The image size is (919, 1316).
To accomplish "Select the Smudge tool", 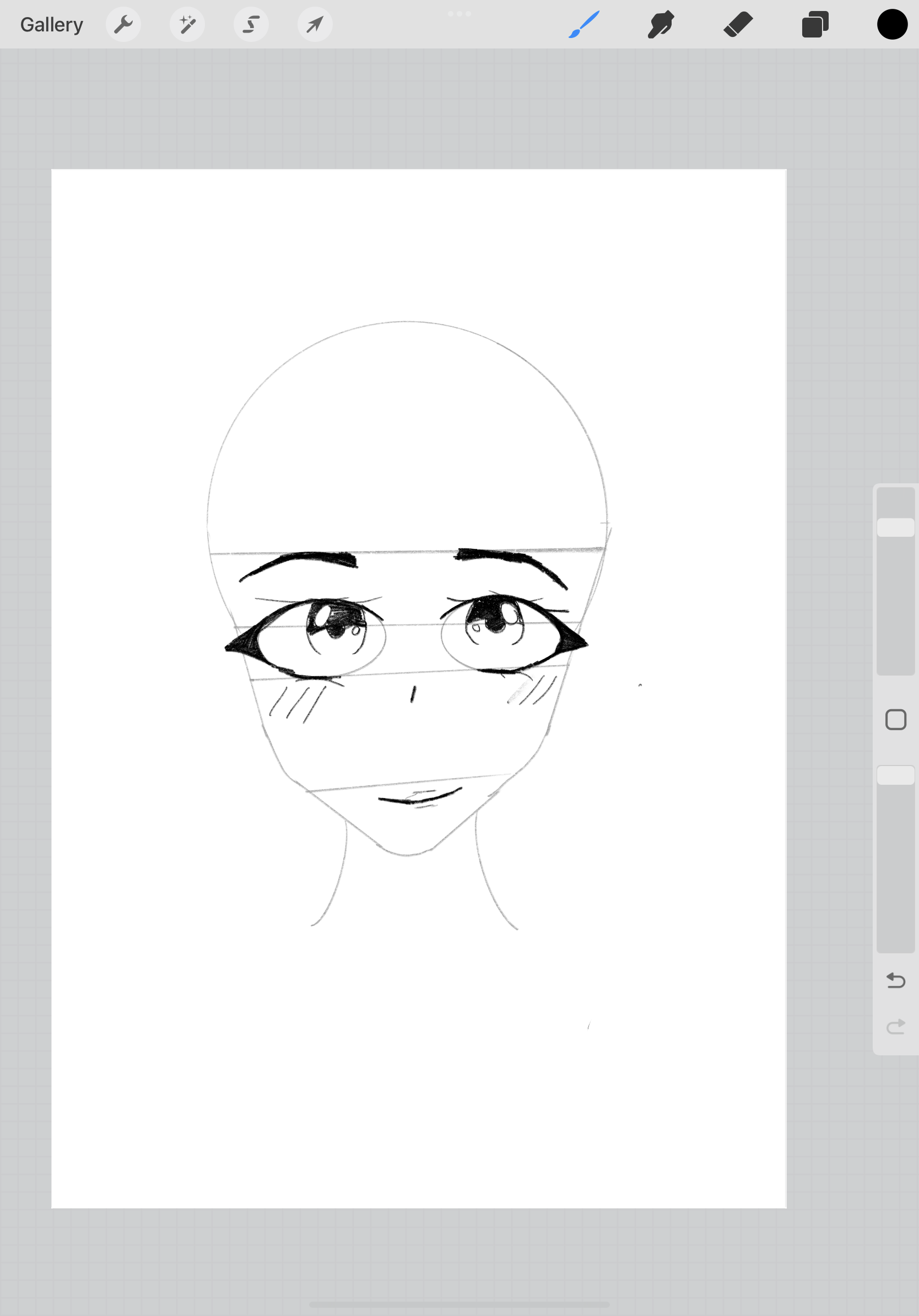I will point(661,25).
